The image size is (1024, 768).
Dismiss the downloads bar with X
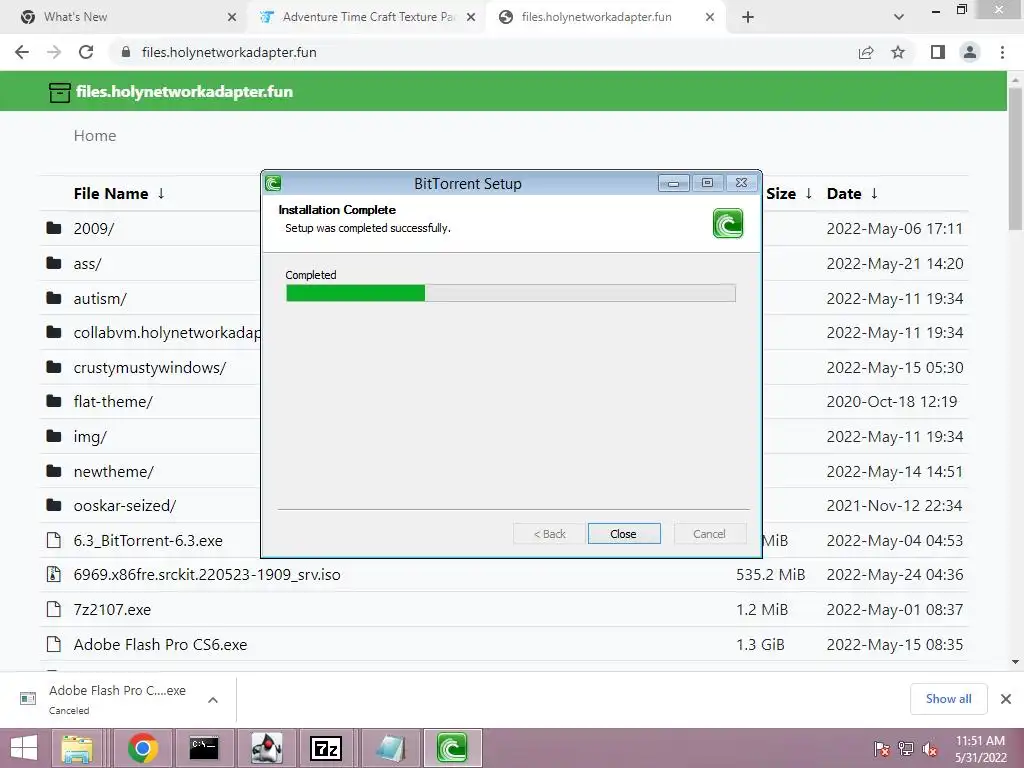(x=1006, y=699)
